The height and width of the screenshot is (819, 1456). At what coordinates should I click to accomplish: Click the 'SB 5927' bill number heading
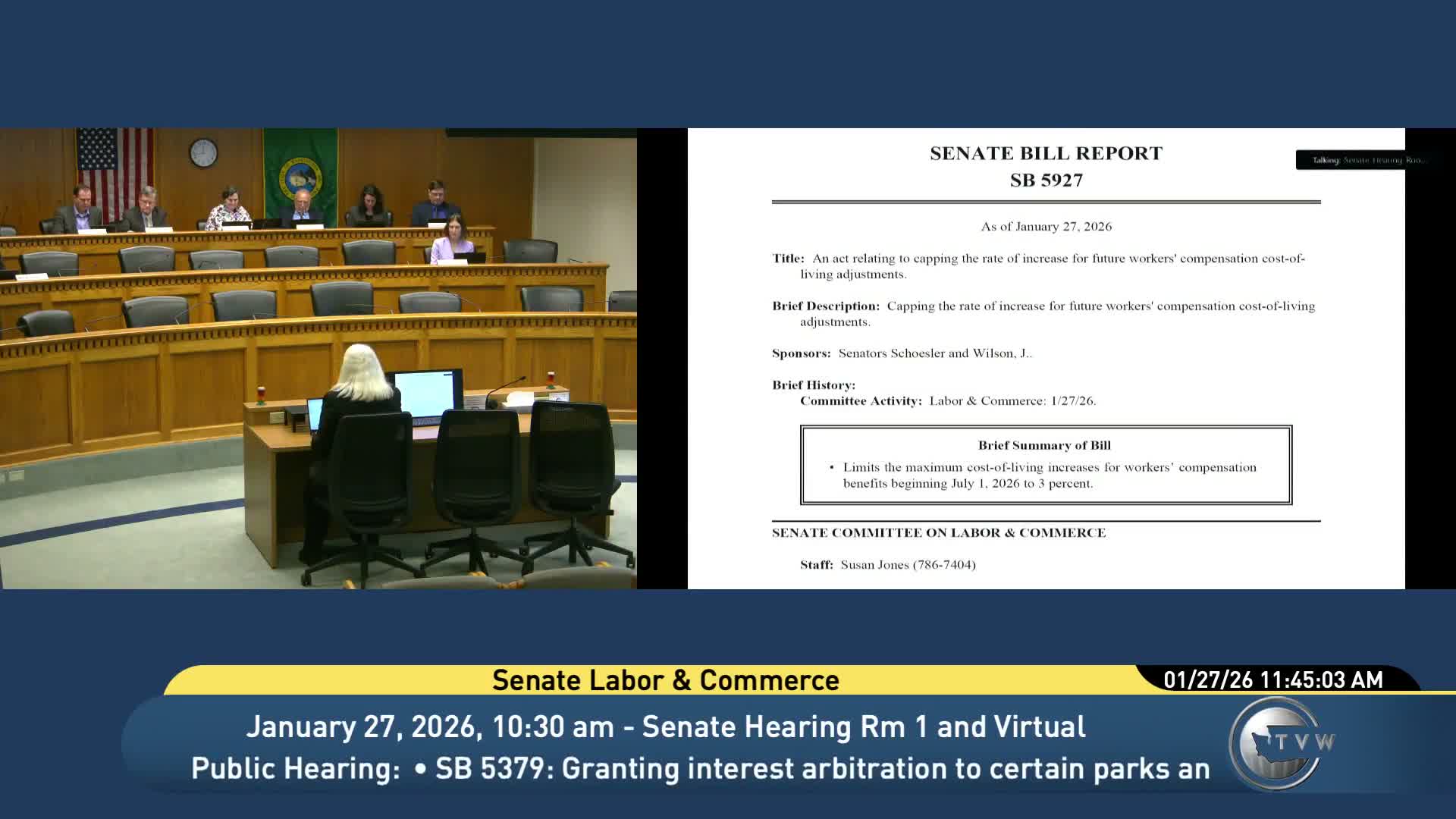point(1046,180)
